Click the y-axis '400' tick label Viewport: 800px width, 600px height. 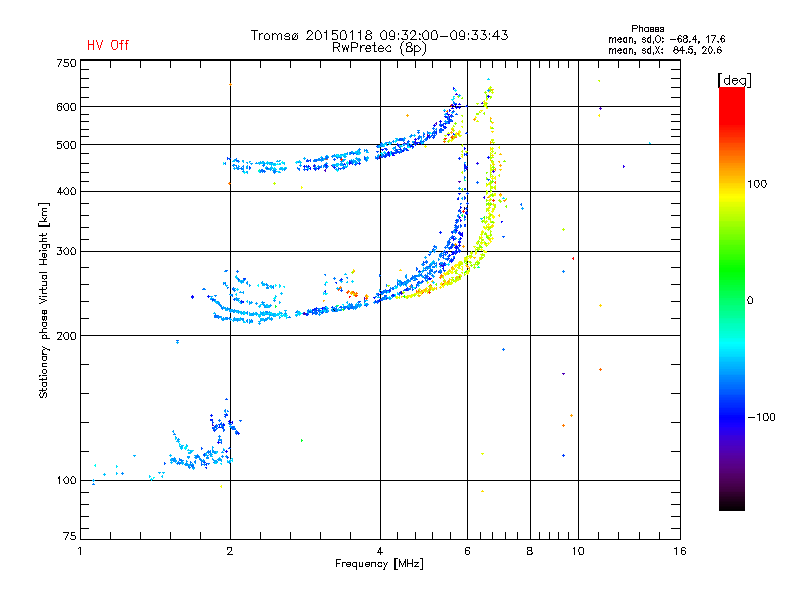66,191
